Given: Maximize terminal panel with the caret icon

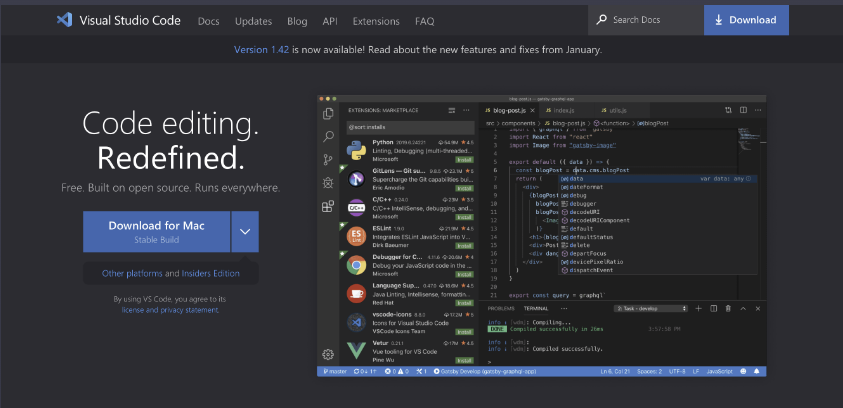Looking at the screenshot, I should [743, 309].
